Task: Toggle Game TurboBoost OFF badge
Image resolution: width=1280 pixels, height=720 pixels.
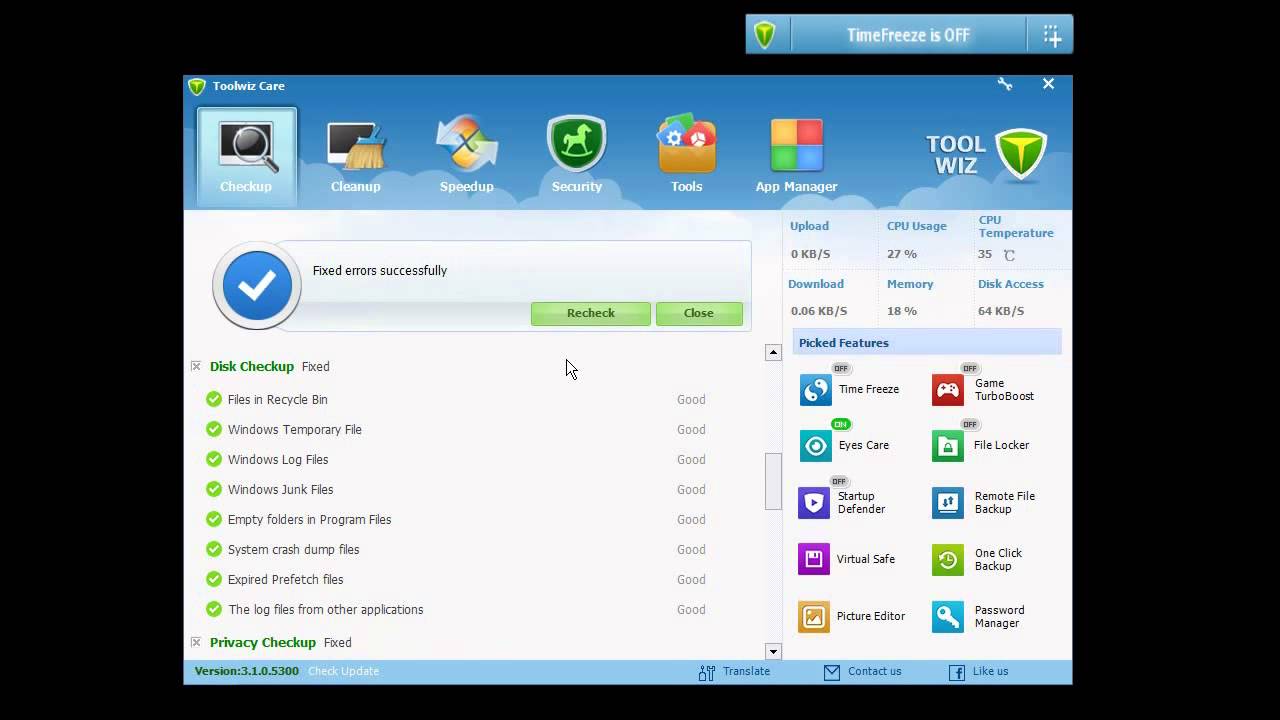Action: pos(970,368)
